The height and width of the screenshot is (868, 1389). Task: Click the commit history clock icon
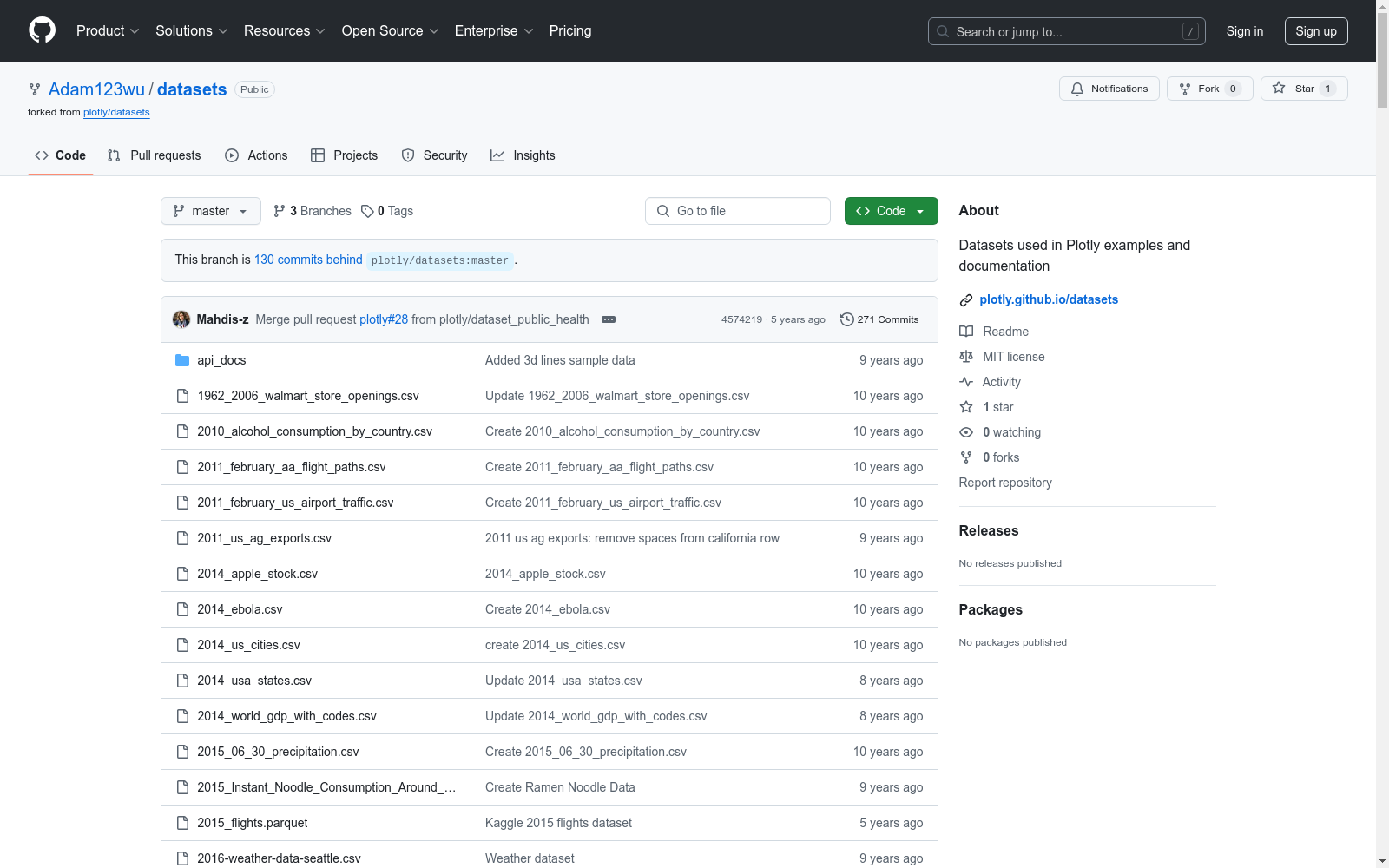click(847, 319)
